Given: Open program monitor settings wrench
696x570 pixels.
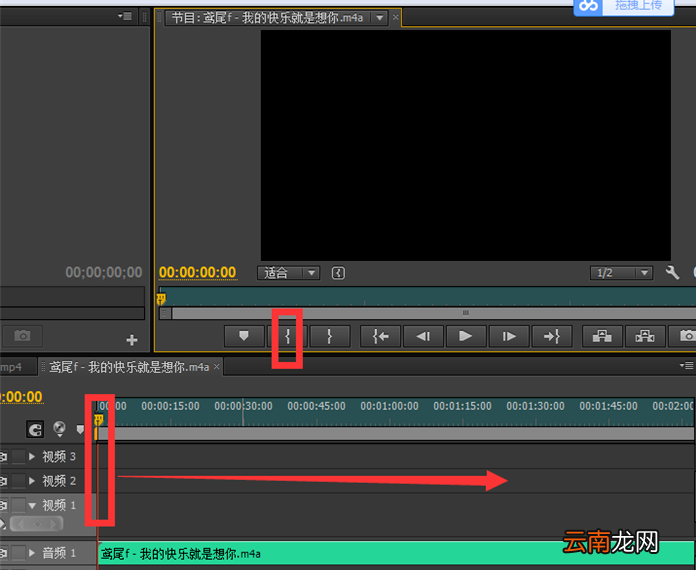Looking at the screenshot, I should [x=672, y=272].
